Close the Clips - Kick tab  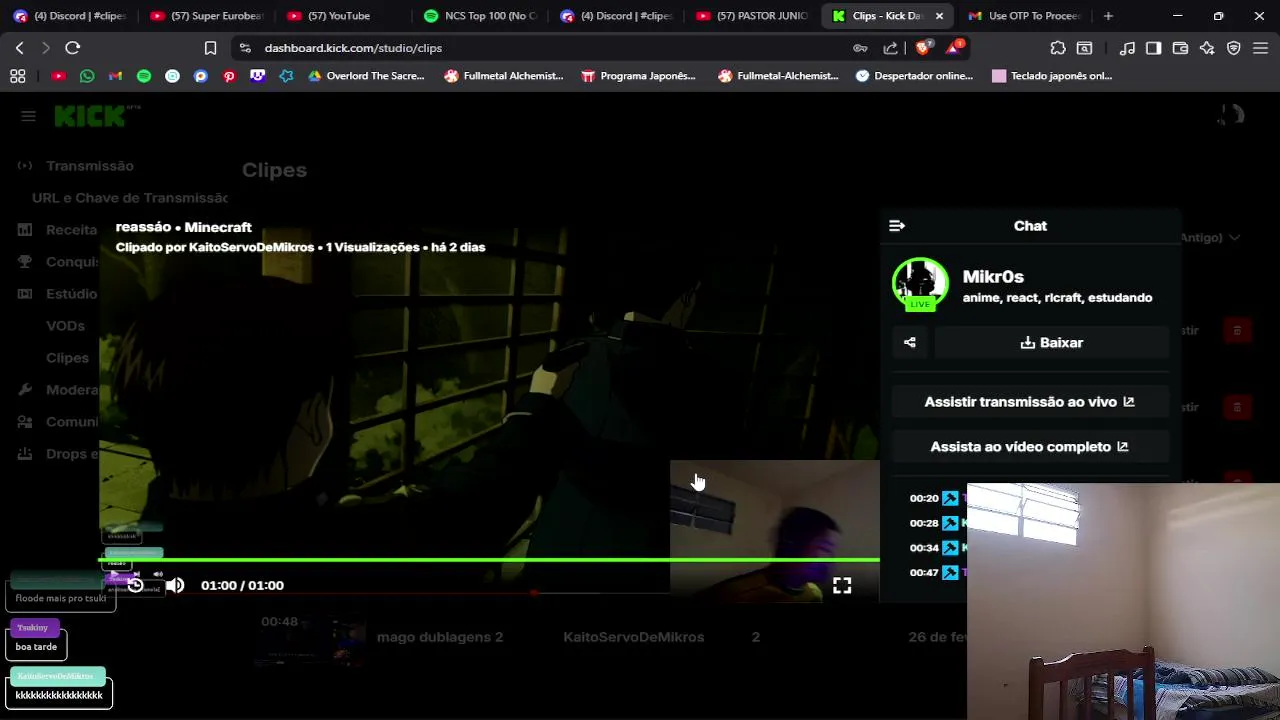tap(939, 16)
